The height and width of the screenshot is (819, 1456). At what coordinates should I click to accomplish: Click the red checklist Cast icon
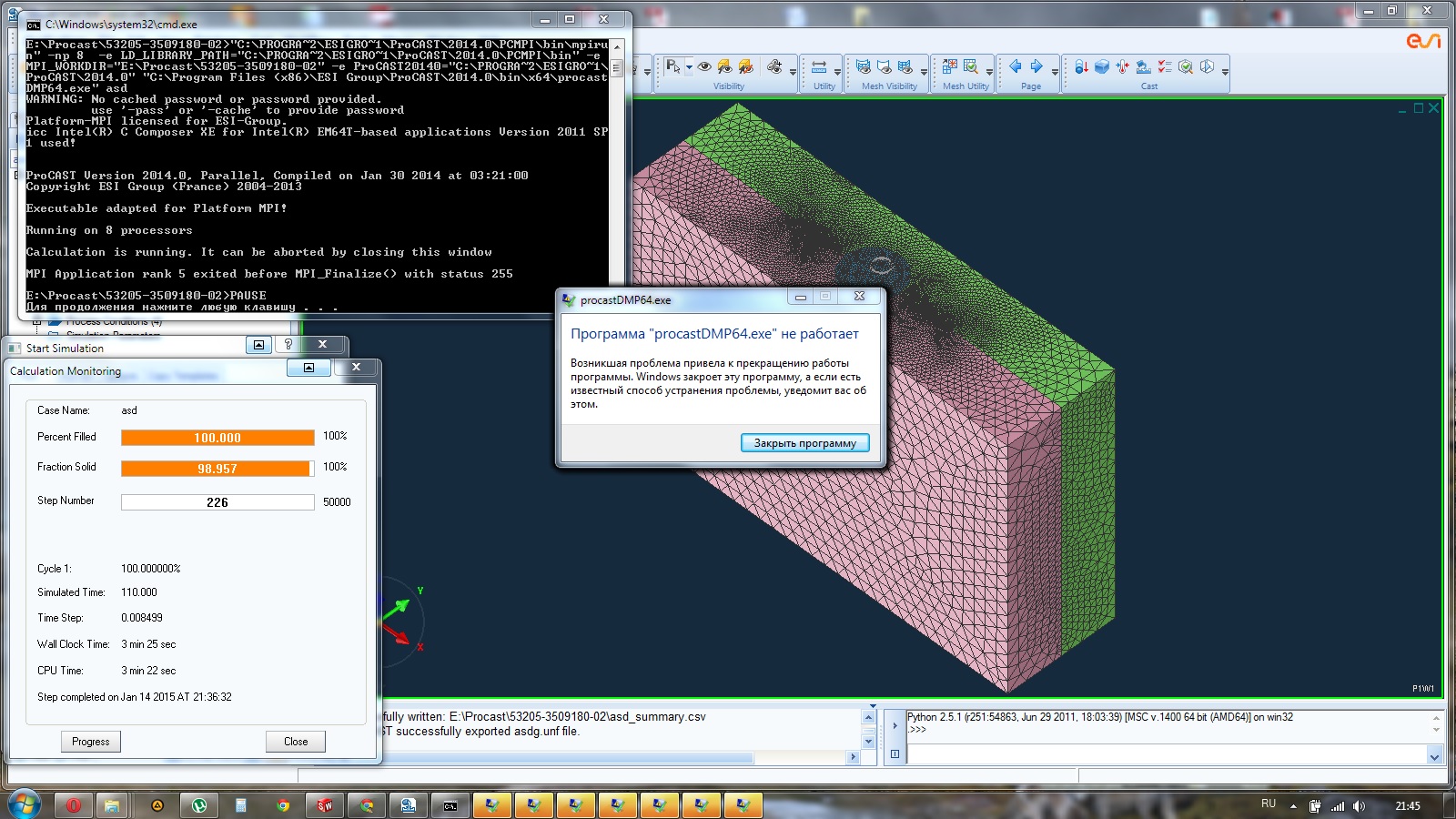[x=1165, y=66]
